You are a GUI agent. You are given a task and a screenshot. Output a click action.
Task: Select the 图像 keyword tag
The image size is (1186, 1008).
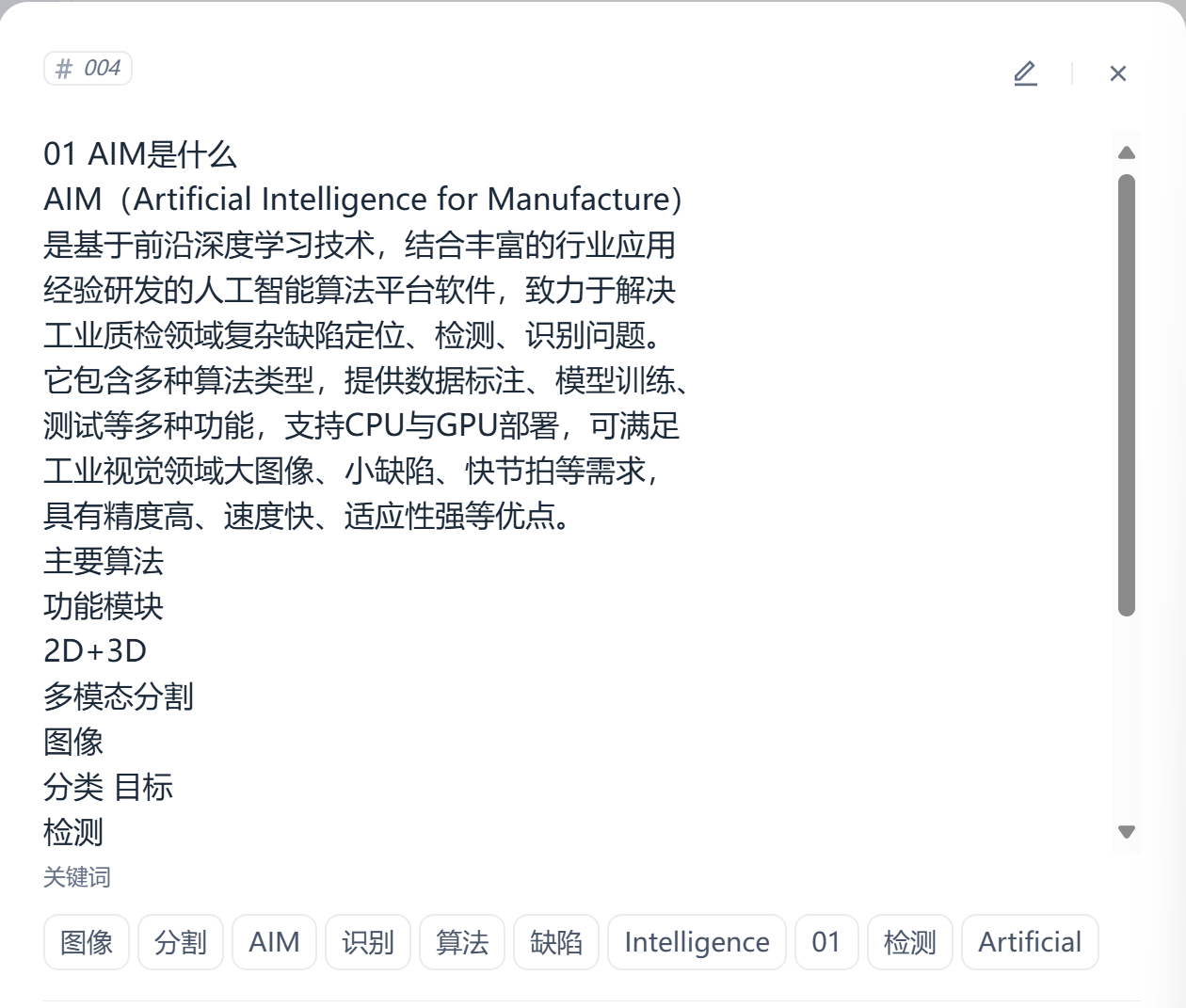86,942
